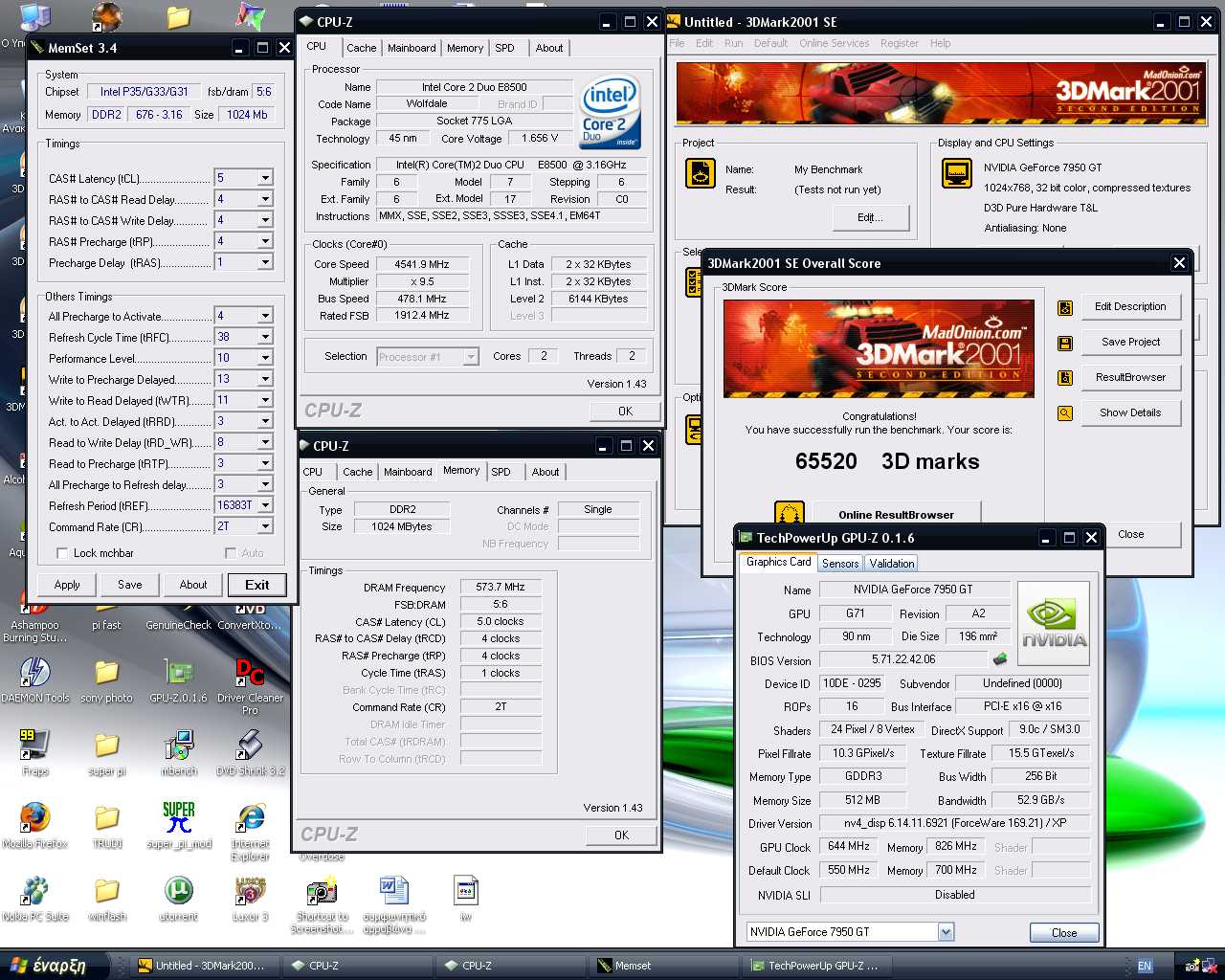Image resolution: width=1225 pixels, height=980 pixels.
Task: Open the Performance Level dropdown
Action: (265, 358)
